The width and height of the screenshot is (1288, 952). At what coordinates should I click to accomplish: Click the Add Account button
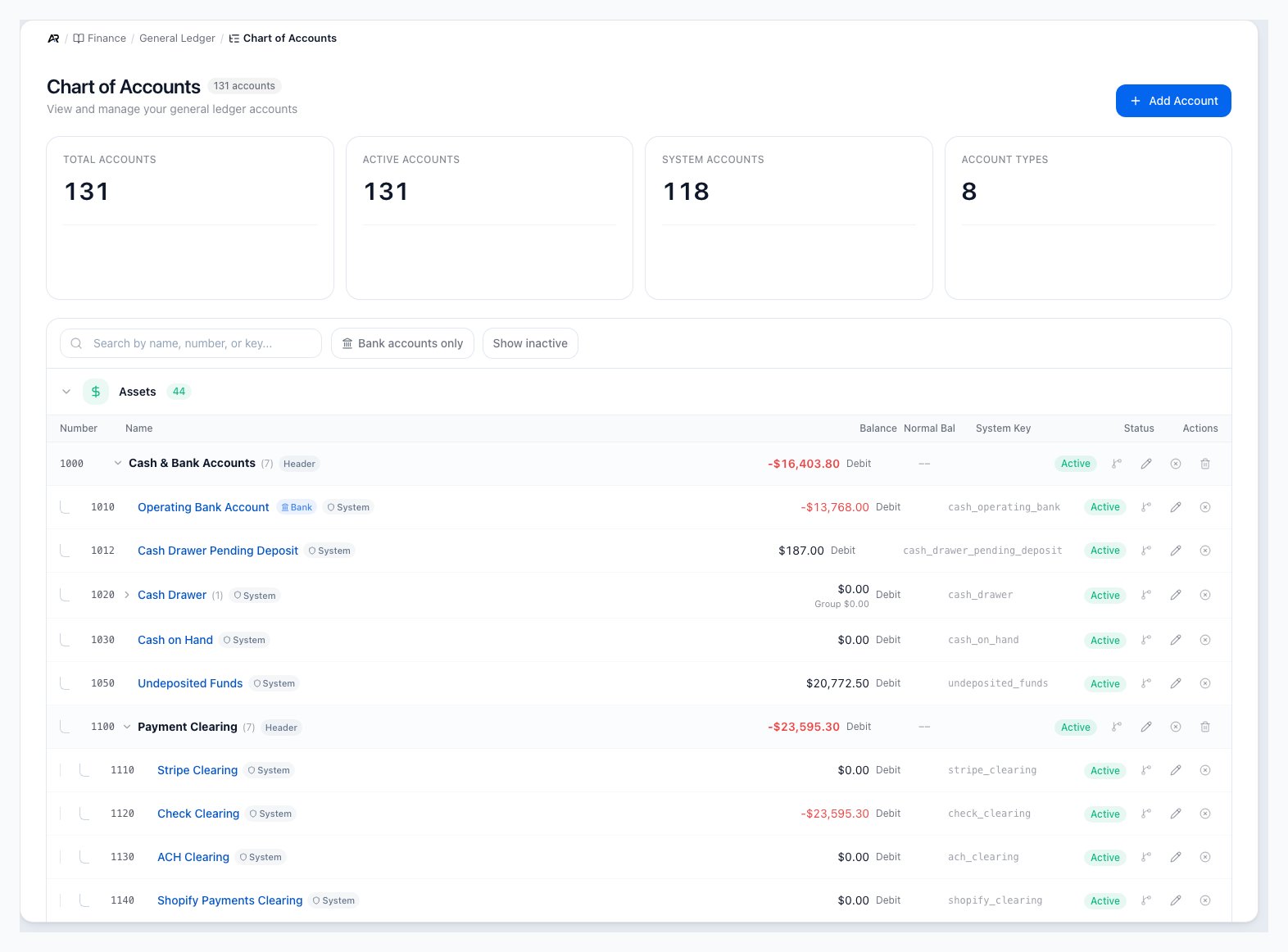click(1173, 101)
